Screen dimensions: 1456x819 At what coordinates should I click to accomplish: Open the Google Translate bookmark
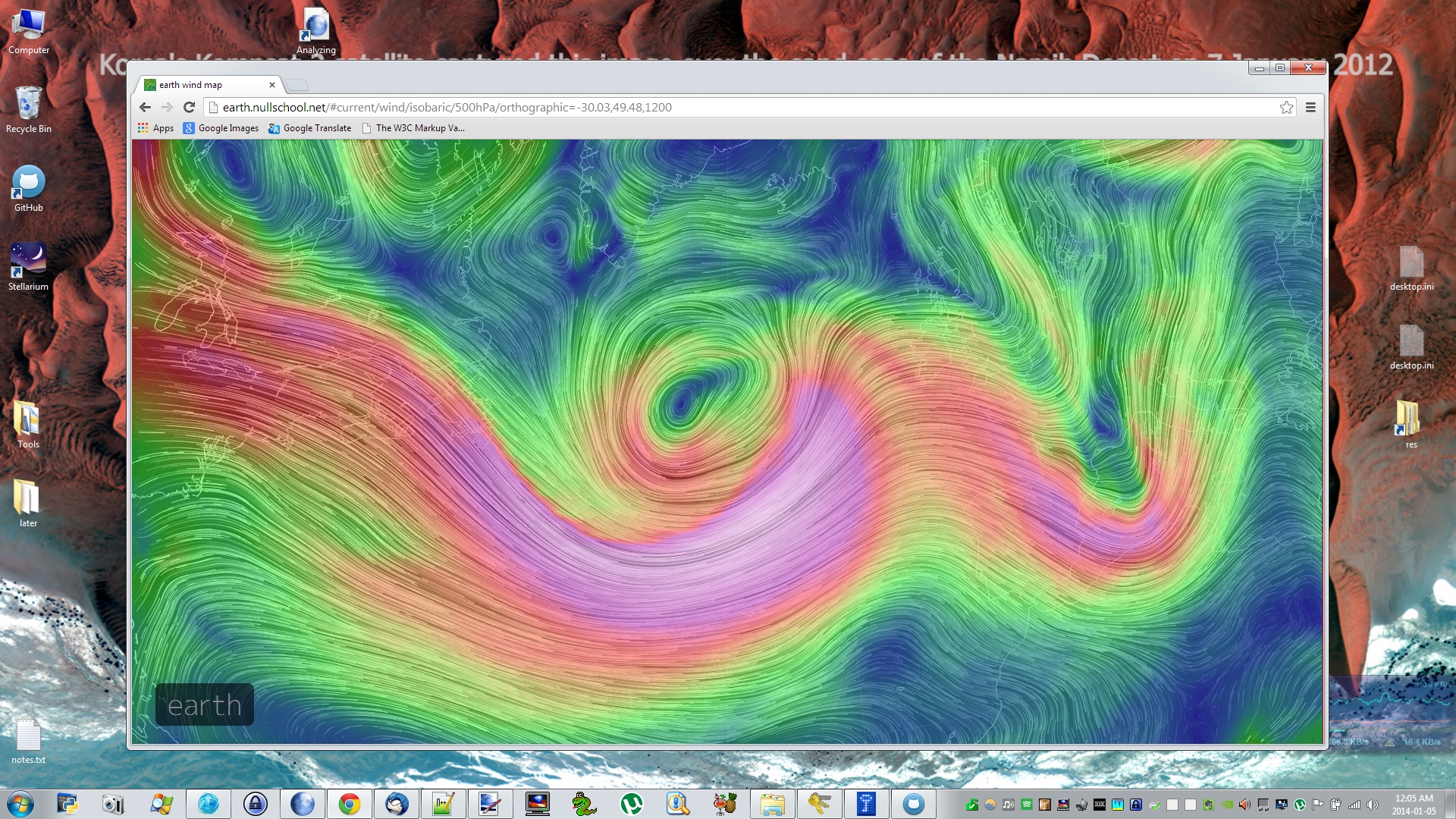[x=310, y=128]
